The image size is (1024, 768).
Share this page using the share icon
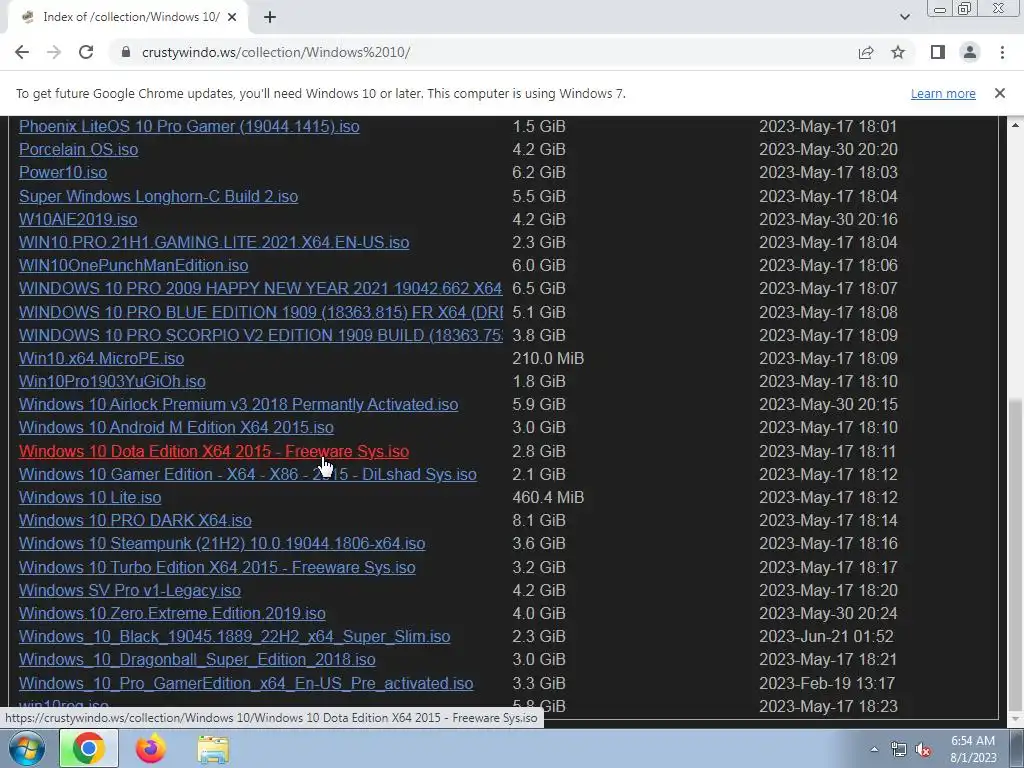click(x=866, y=52)
